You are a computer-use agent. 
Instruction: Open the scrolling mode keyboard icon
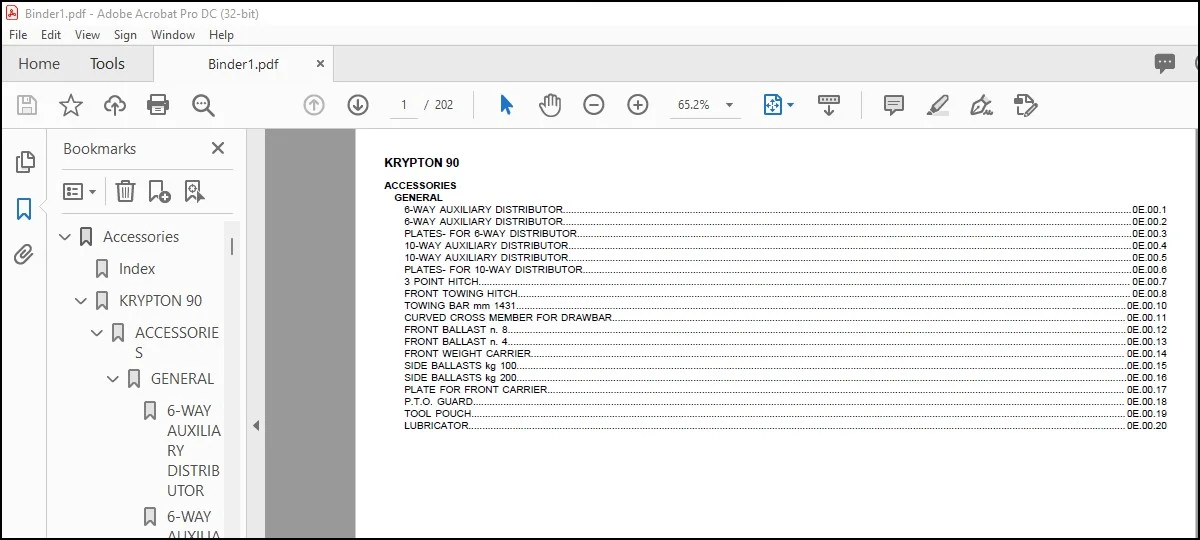pos(829,105)
